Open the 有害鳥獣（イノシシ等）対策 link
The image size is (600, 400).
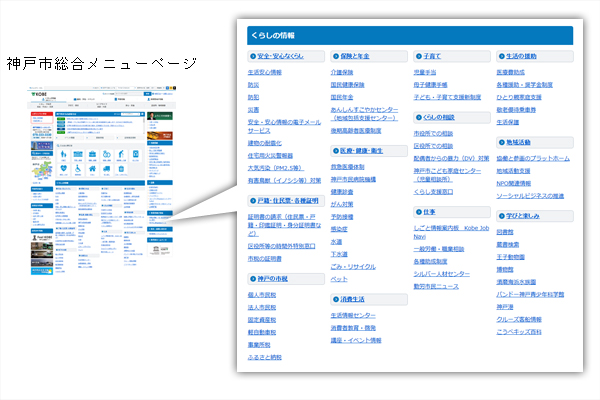click(x=284, y=181)
